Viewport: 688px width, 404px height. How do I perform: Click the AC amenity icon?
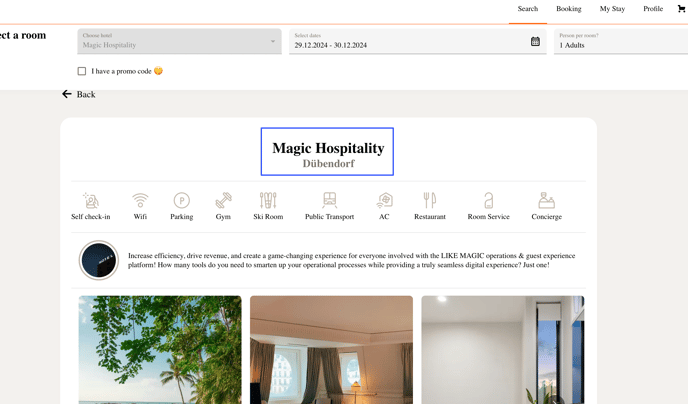pyautogui.click(x=384, y=200)
